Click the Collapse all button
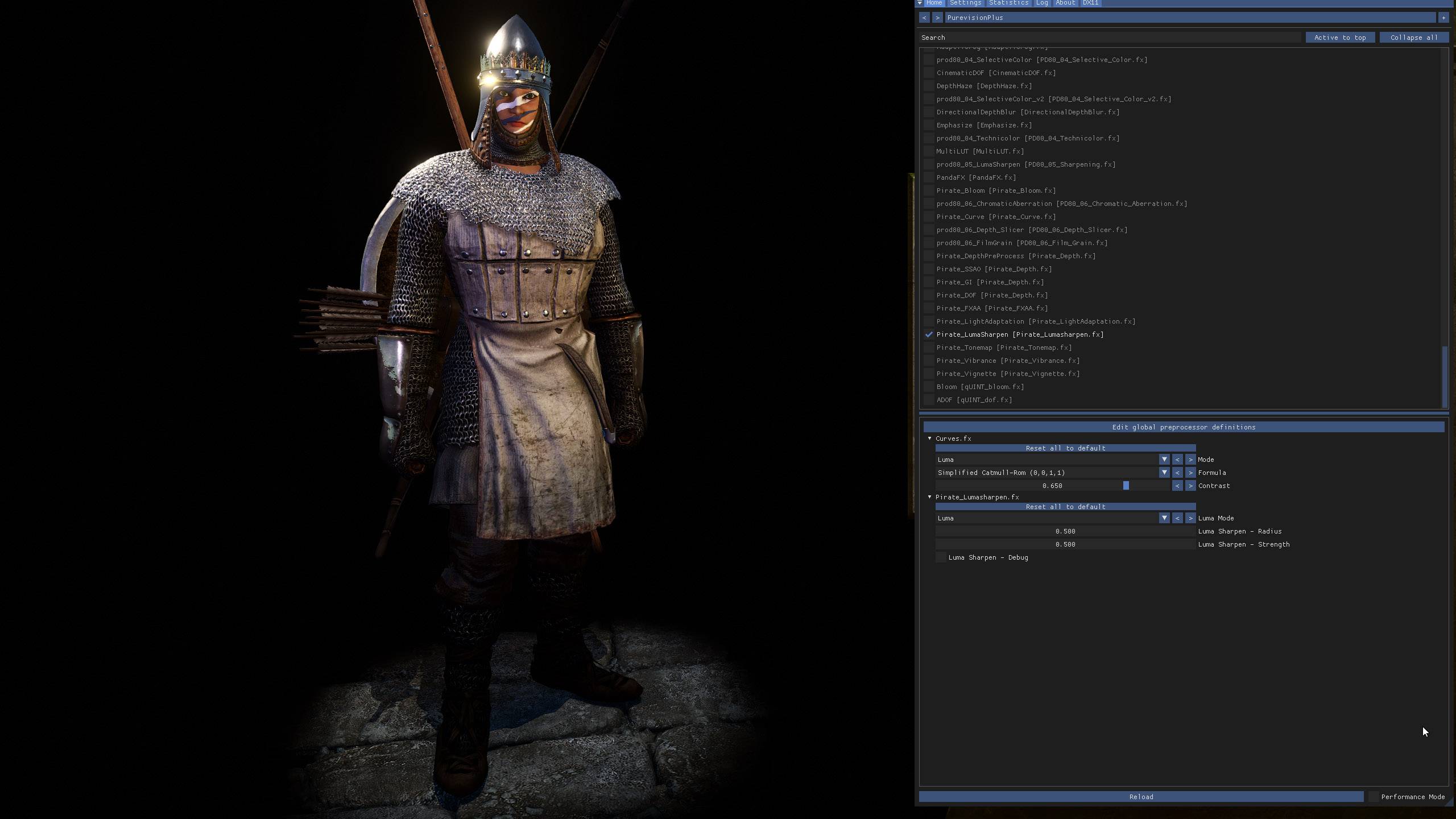Viewport: 1456px width, 819px height. pyautogui.click(x=1414, y=38)
